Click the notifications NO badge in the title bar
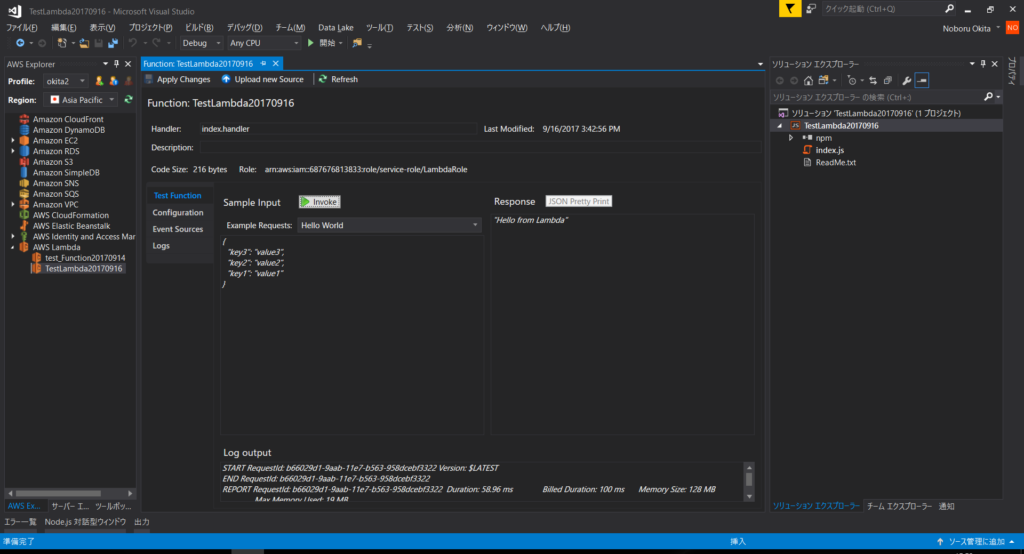Screen dimensions: 1024x554 [1013, 28]
